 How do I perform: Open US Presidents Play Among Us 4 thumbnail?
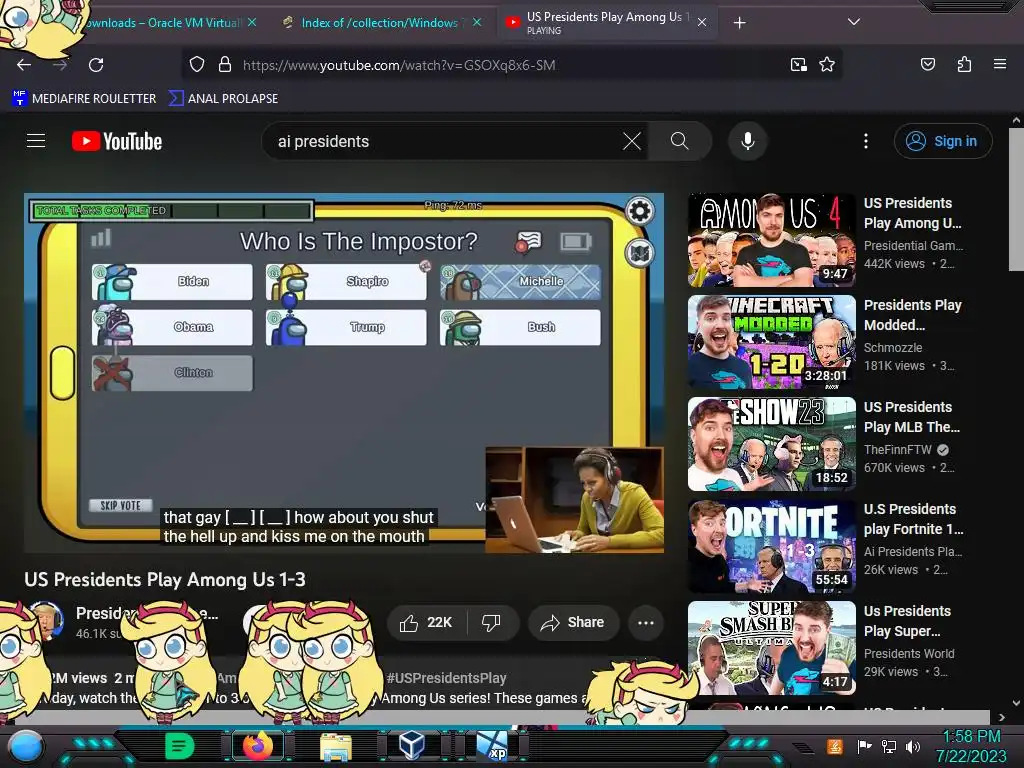[x=772, y=240]
